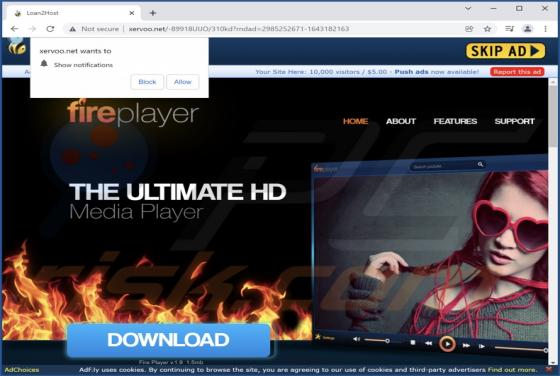Block notifications from xervoo.net
This screenshot has width=560, height=376.
click(147, 82)
